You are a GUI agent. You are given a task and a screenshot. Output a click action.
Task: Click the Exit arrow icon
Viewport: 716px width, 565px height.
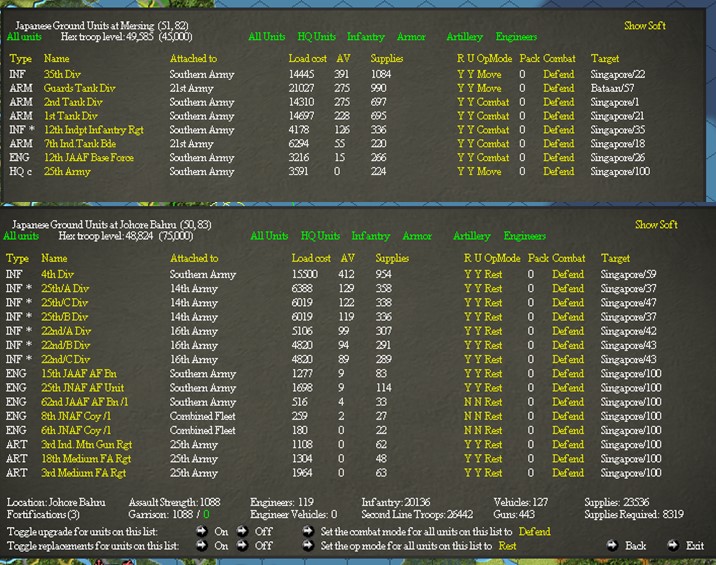pos(673,545)
